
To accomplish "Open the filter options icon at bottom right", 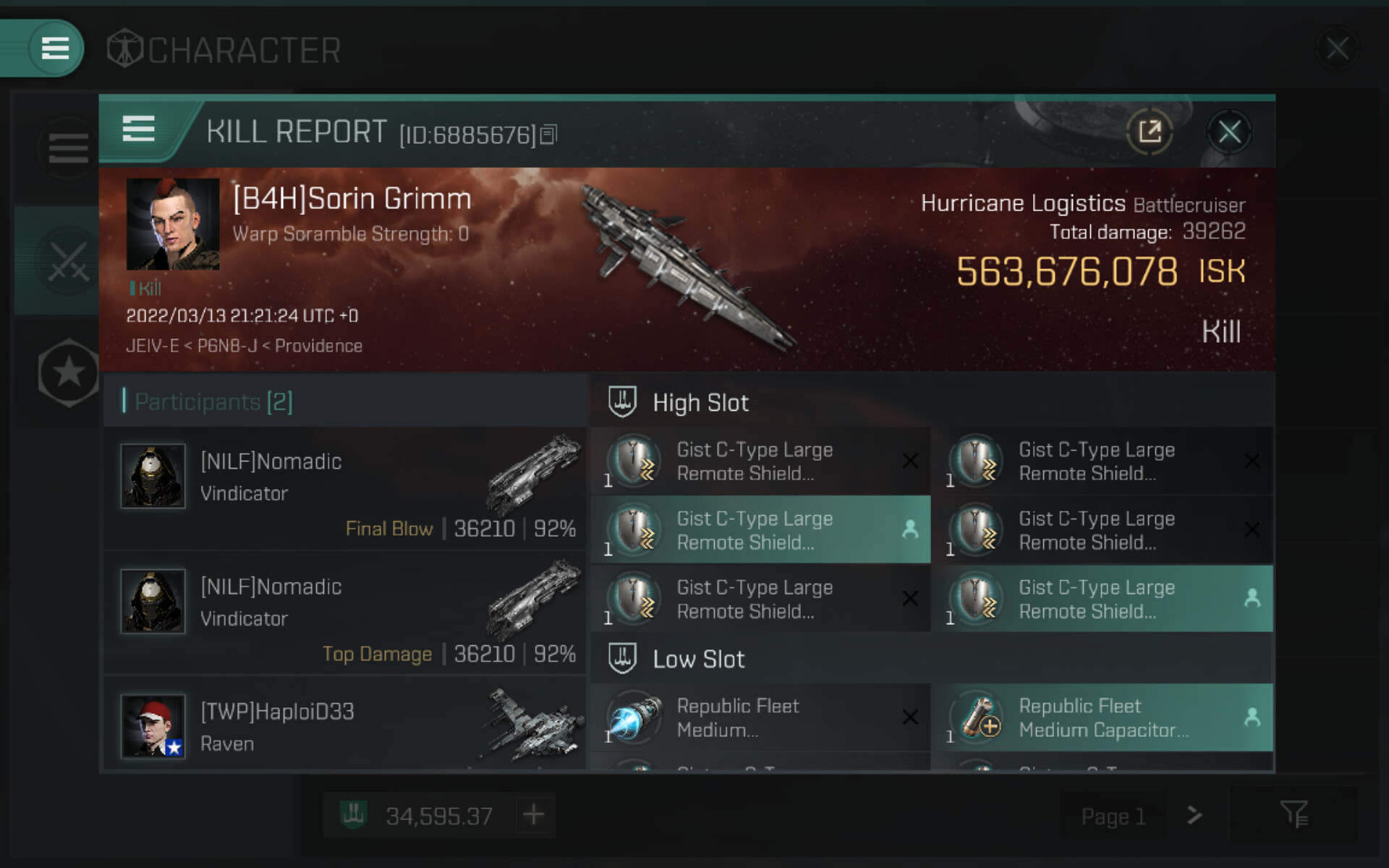I will 1294,815.
